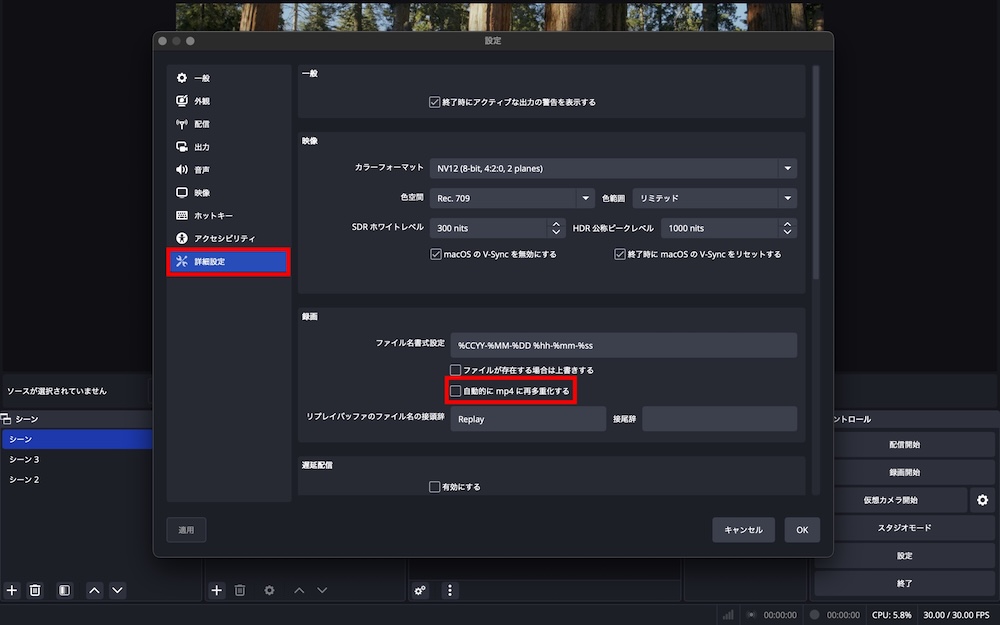
Task: Move scene down with arrow icon
Action: [x=117, y=591]
